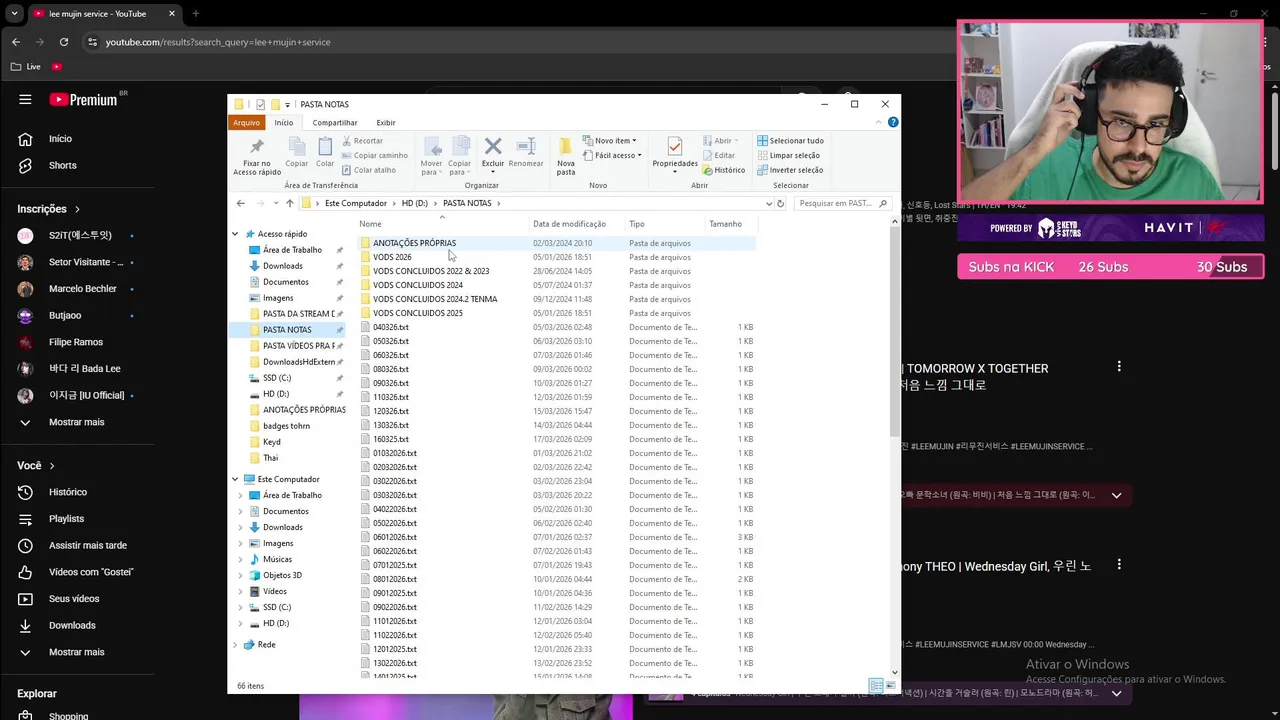Open Playlists in YouTube sidebar

point(66,519)
